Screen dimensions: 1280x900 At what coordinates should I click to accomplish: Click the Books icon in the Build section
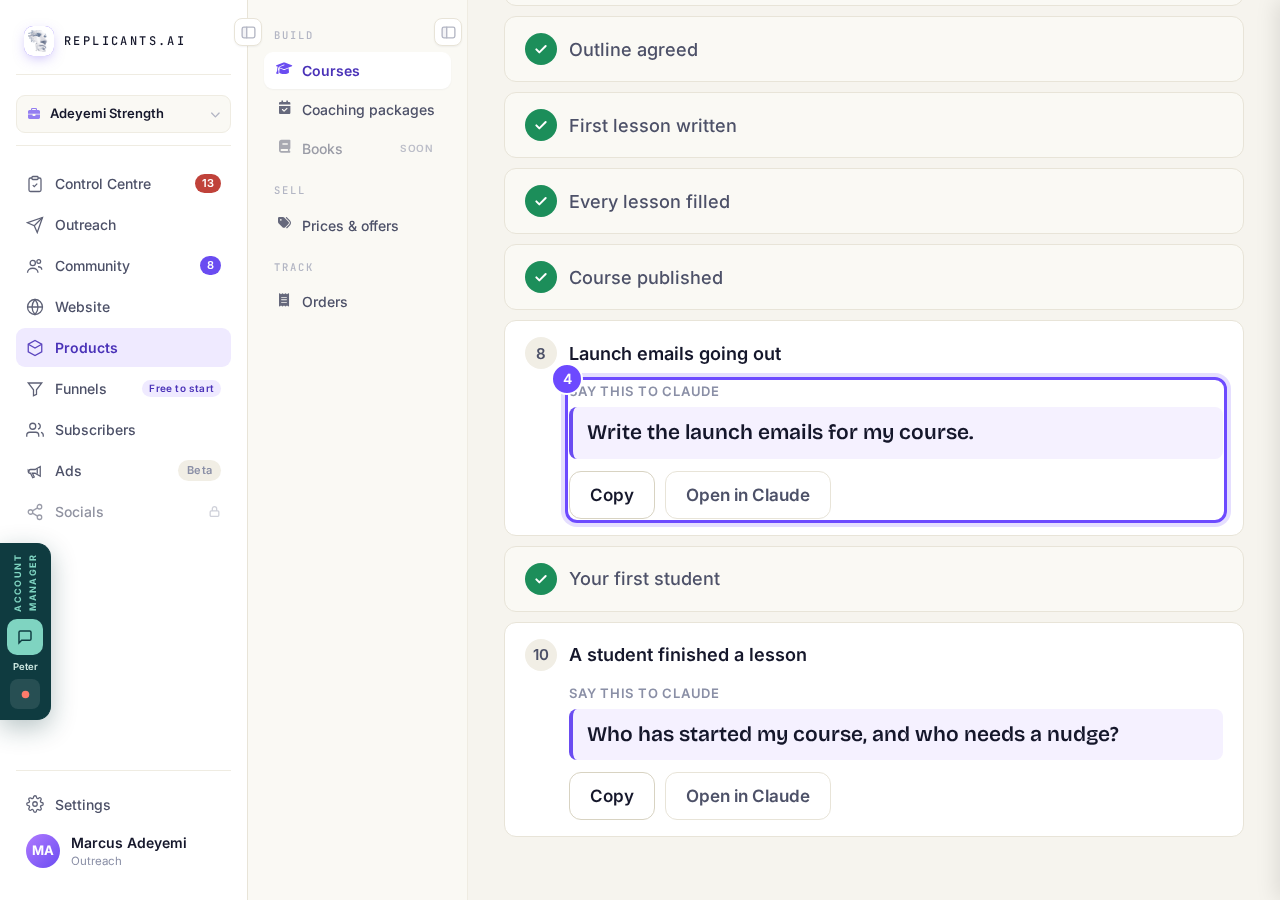click(x=284, y=147)
